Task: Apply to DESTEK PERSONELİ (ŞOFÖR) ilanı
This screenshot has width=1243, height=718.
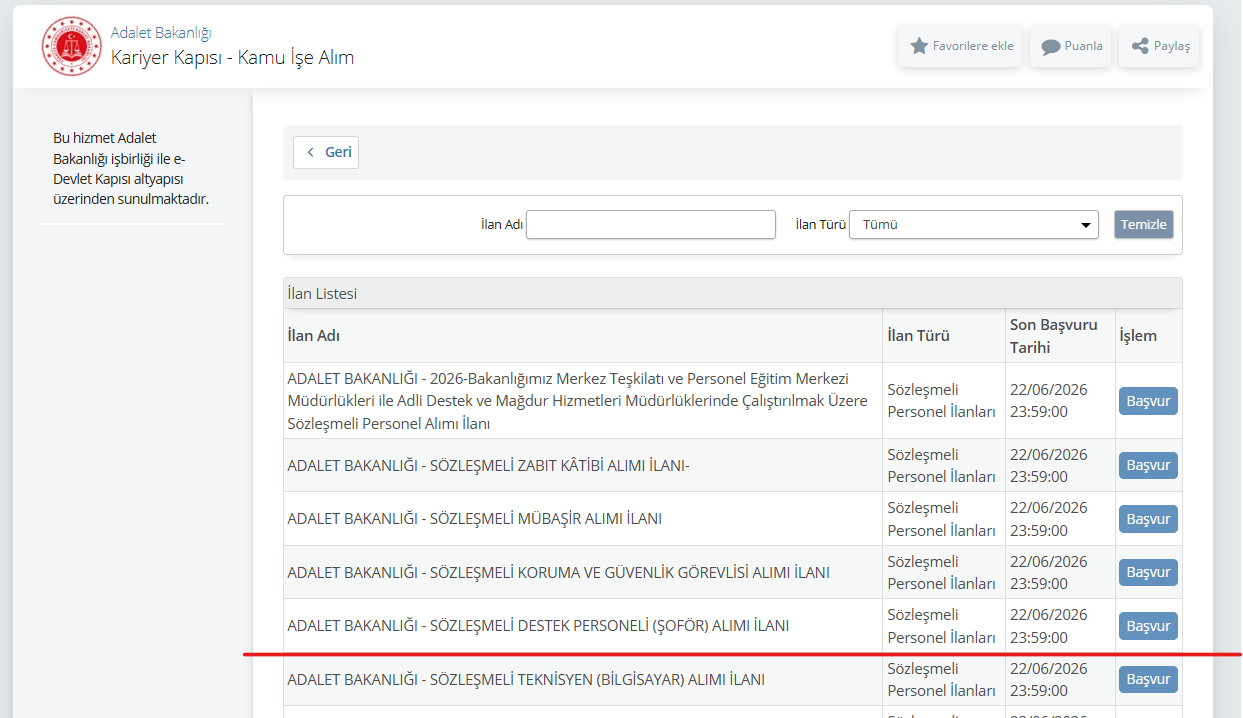Action: pos(1148,626)
